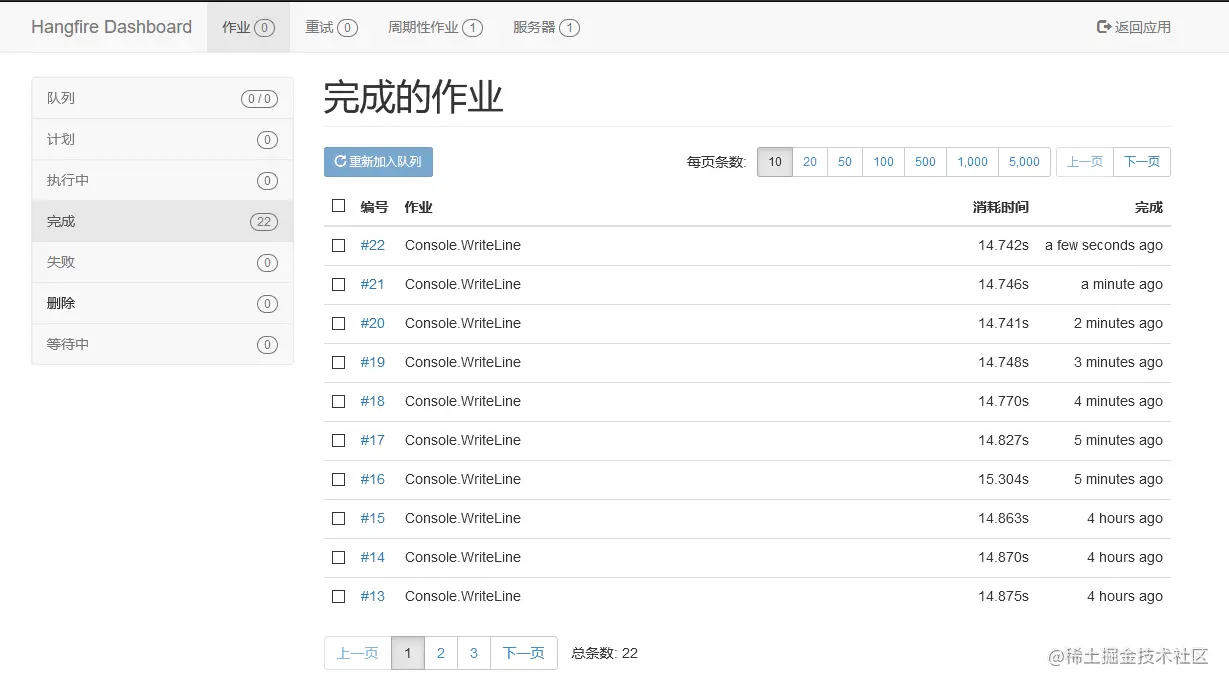Check the box for job #21
The image size is (1229, 687).
click(x=338, y=284)
